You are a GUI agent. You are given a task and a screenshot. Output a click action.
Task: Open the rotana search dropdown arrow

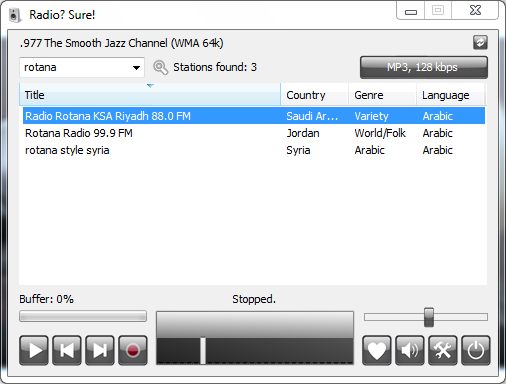(x=136, y=68)
